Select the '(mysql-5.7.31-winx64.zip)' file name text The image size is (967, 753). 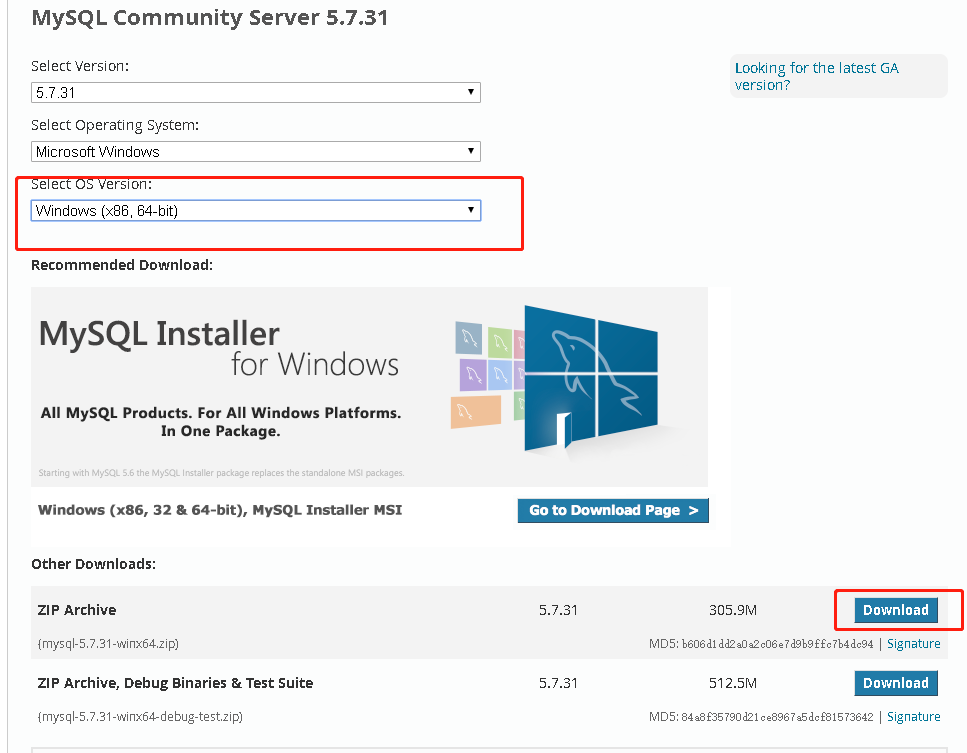(x=108, y=644)
